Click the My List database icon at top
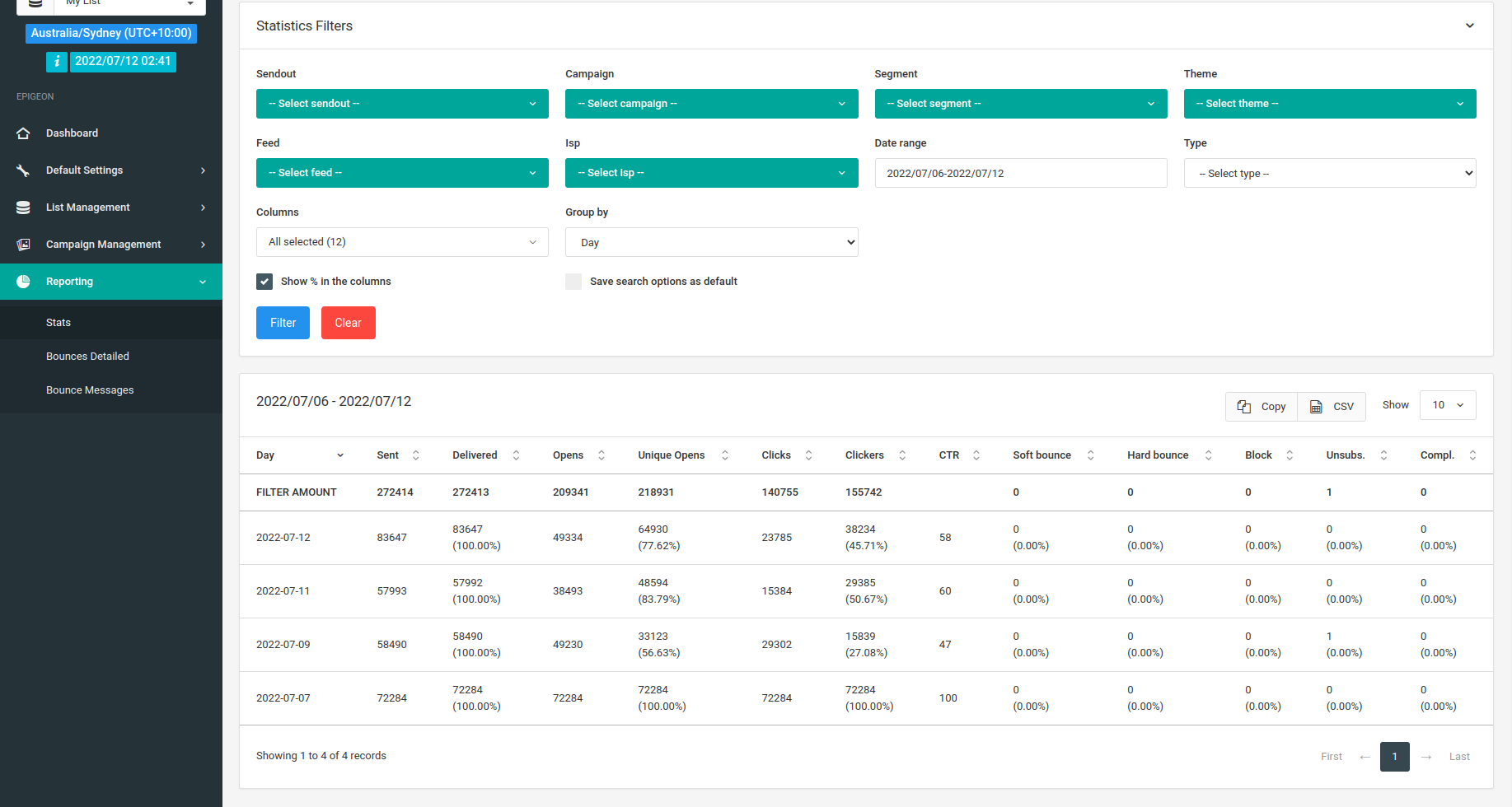The width and height of the screenshot is (1512, 807). (x=35, y=3)
